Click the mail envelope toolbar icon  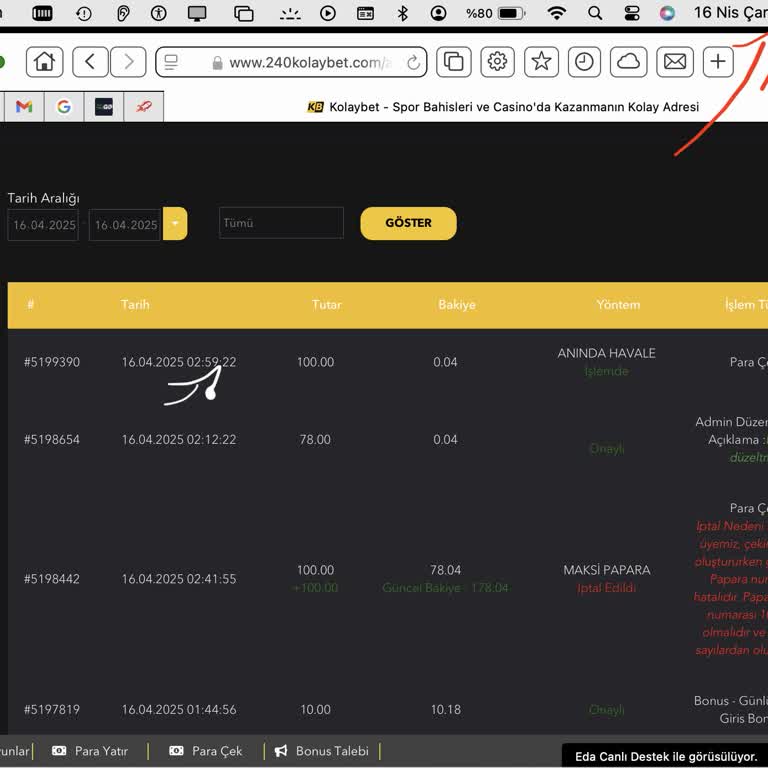pyautogui.click(x=675, y=62)
